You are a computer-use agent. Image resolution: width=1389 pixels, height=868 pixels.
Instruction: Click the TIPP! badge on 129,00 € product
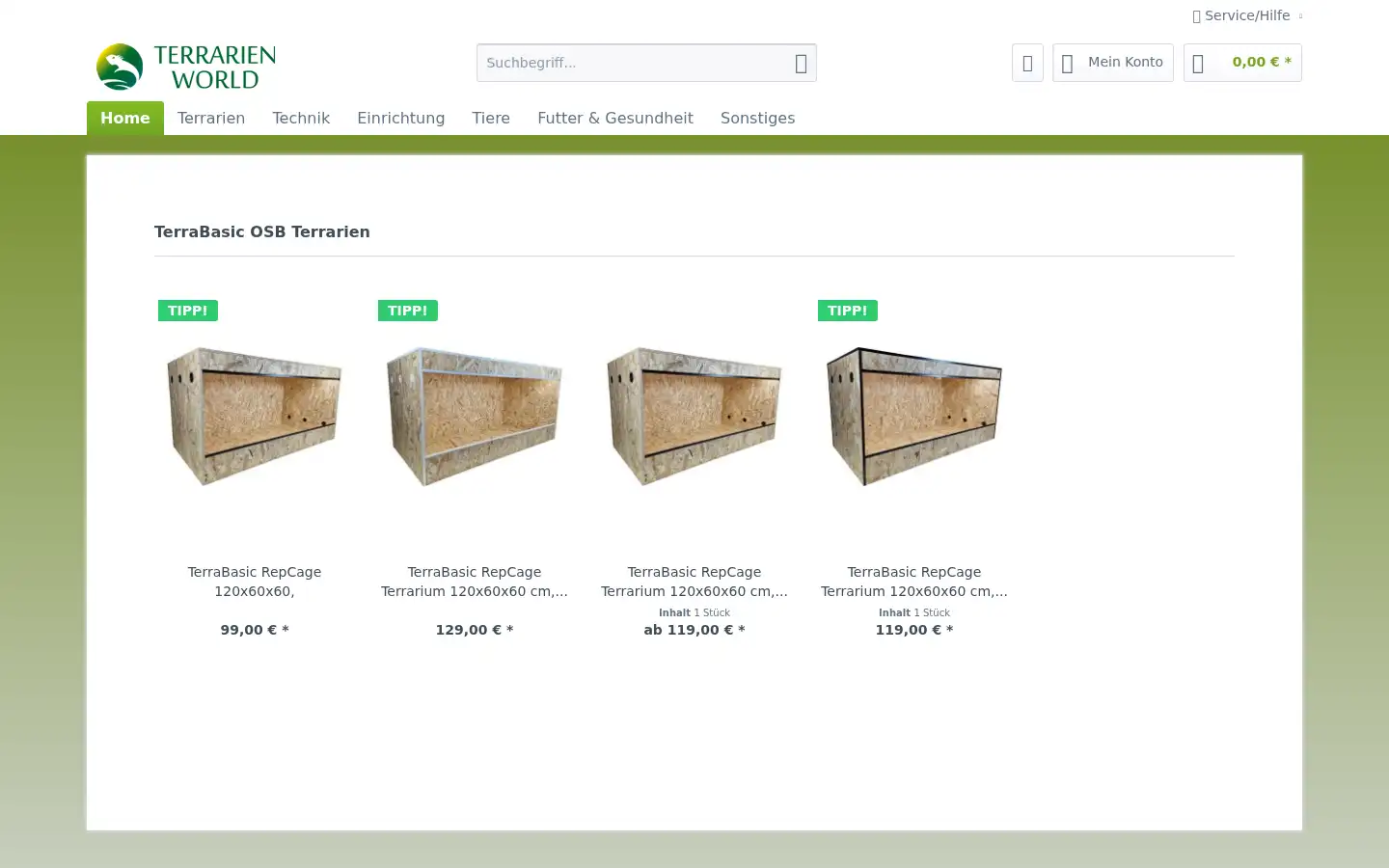[x=408, y=311]
